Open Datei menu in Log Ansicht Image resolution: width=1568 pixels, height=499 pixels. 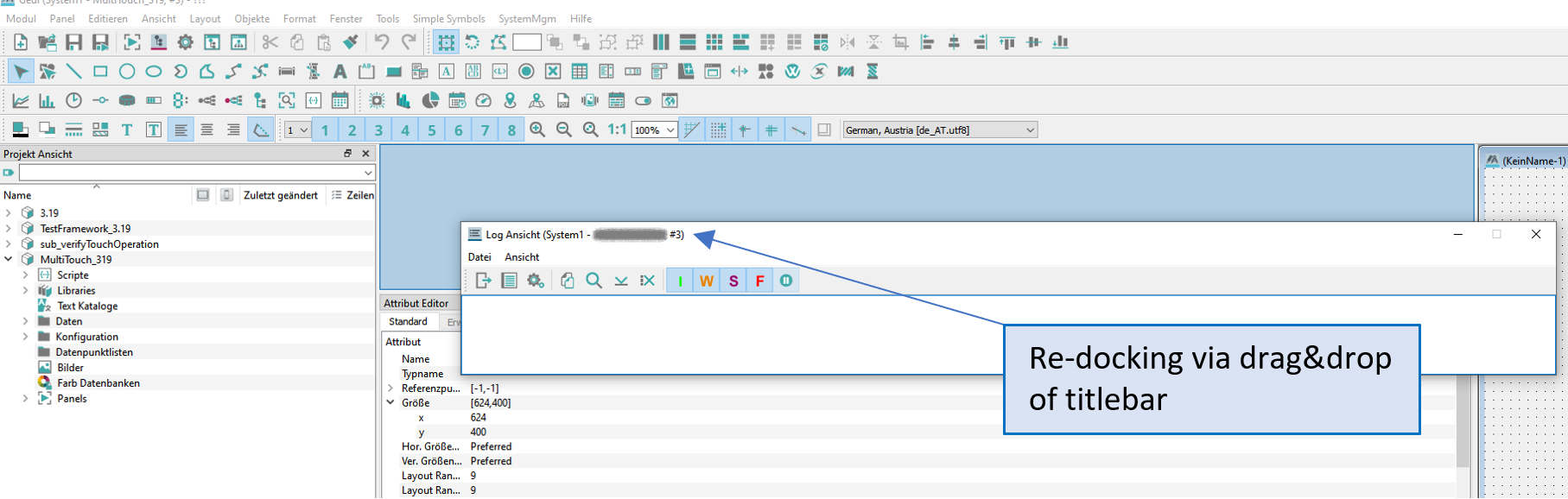[x=479, y=257]
